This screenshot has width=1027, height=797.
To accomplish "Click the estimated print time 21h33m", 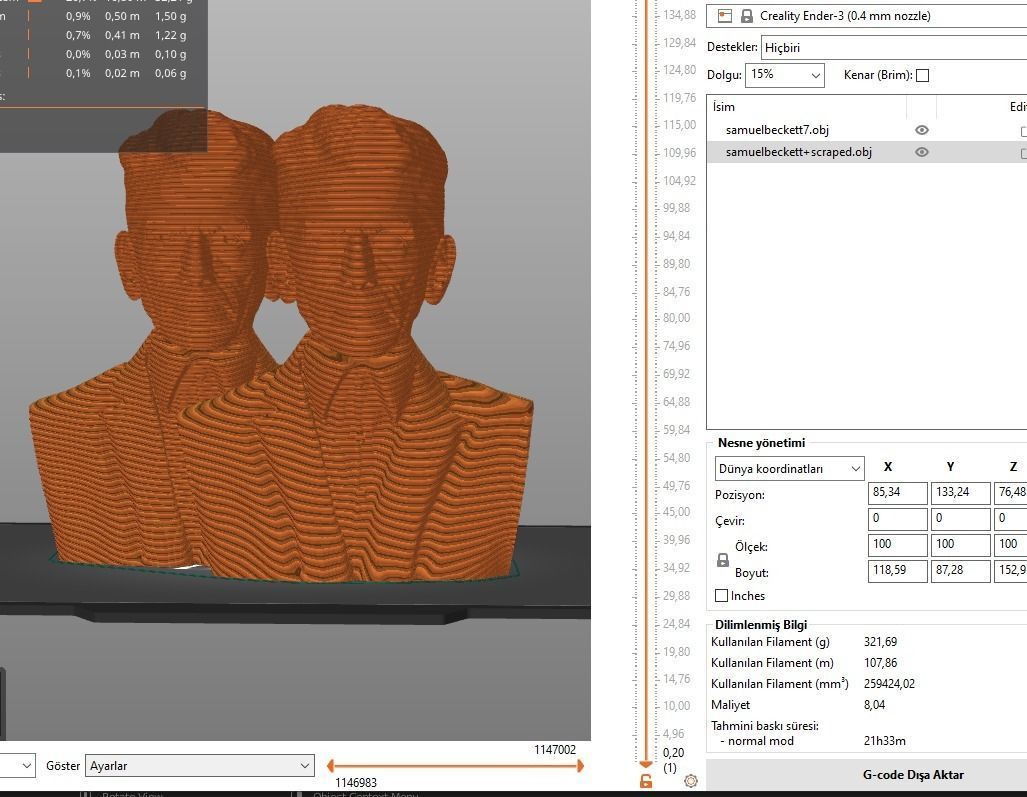I will point(885,741).
